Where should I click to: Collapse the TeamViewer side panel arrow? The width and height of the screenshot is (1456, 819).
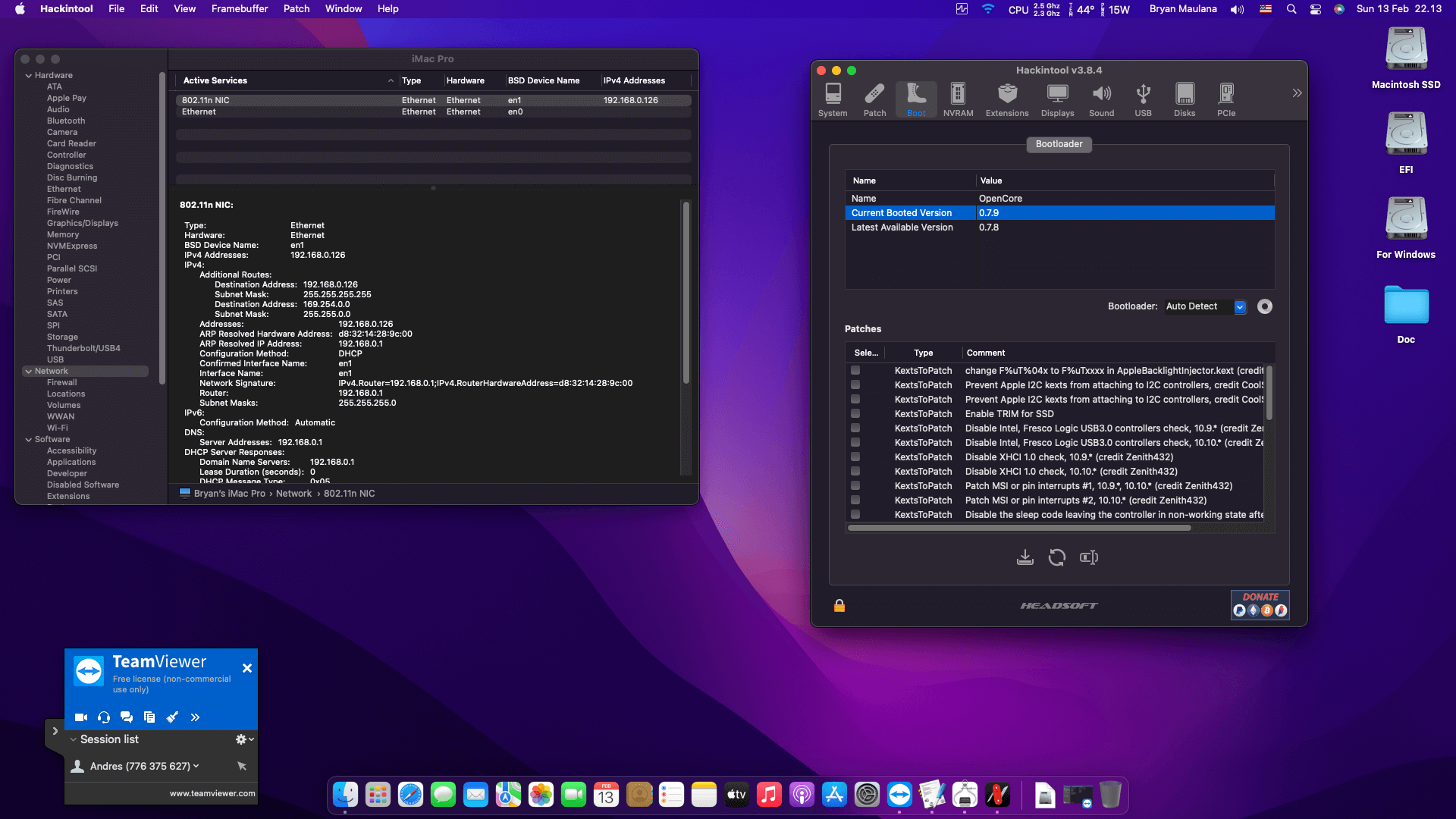click(55, 731)
